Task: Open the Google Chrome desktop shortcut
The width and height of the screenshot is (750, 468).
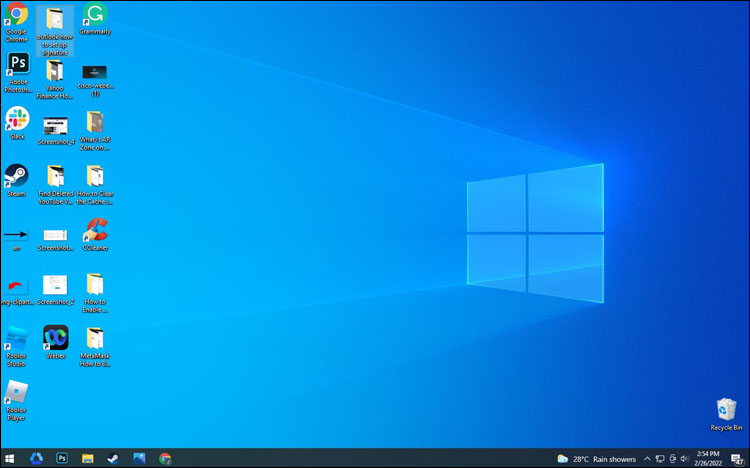Action: pyautogui.click(x=16, y=22)
